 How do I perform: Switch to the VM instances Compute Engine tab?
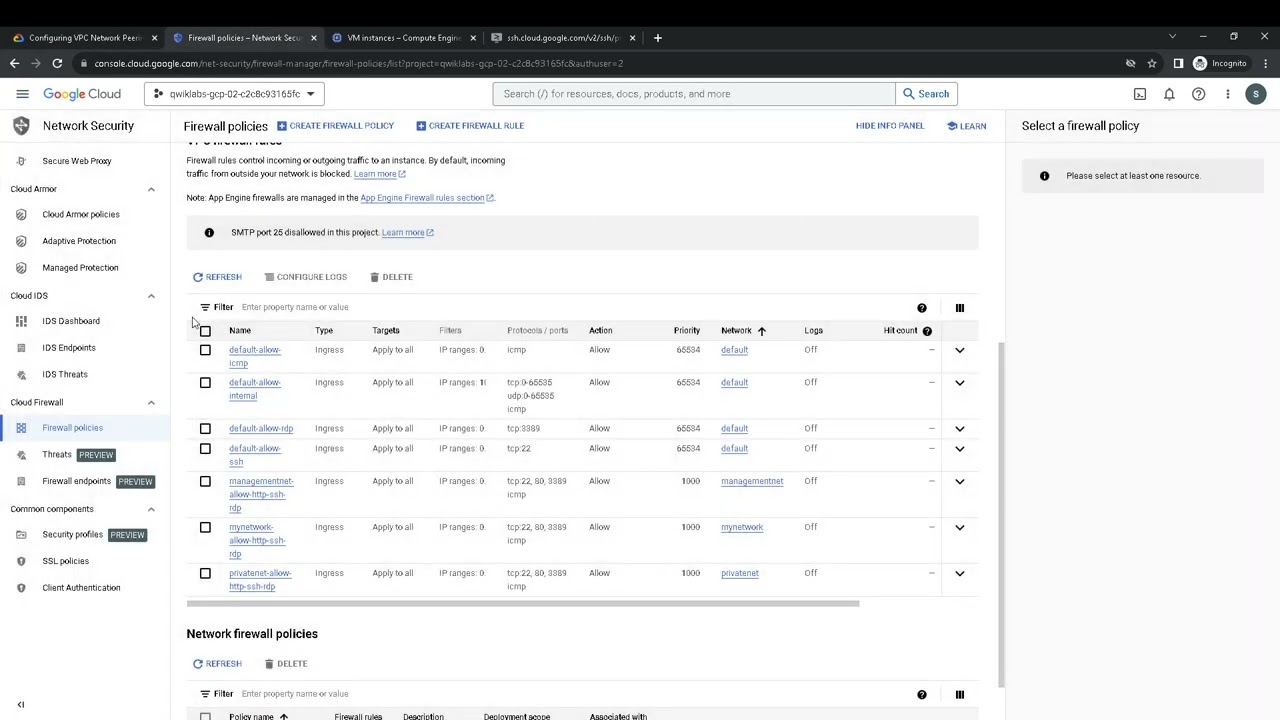point(402,38)
